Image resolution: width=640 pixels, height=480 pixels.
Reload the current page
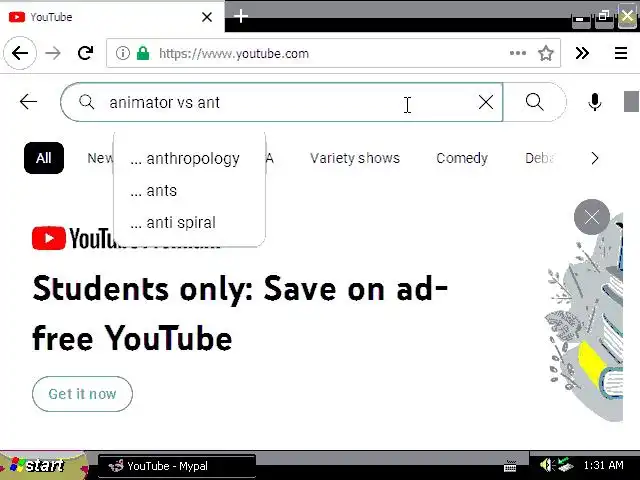click(x=85, y=53)
